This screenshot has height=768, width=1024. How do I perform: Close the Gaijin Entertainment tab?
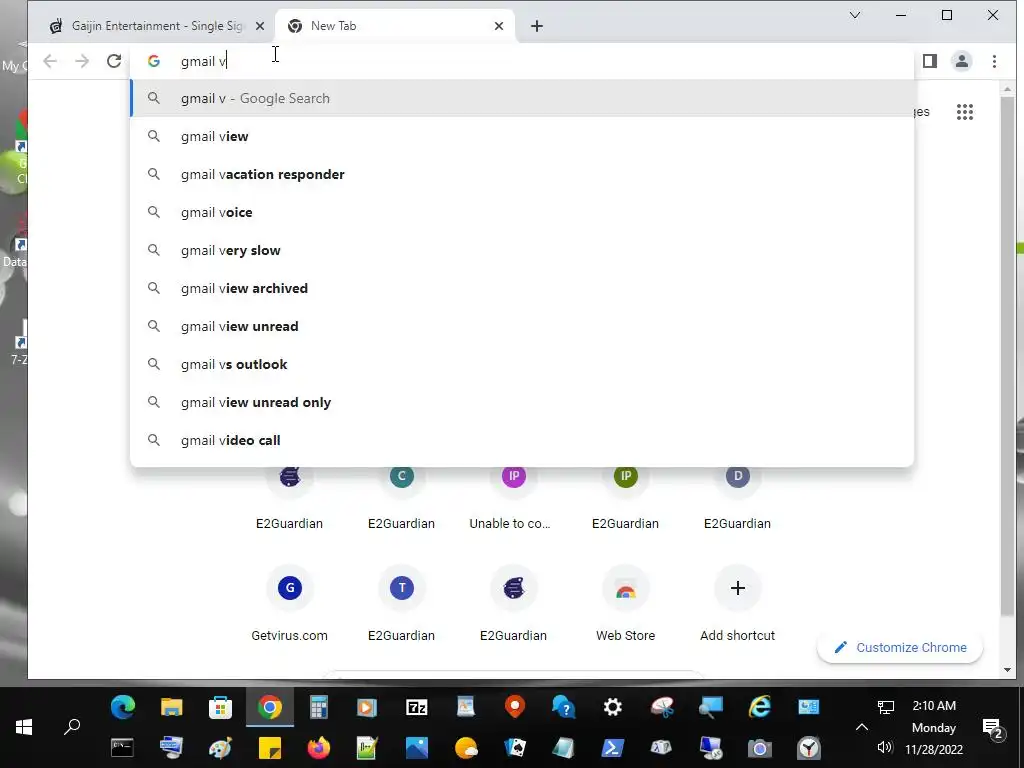pyautogui.click(x=260, y=26)
